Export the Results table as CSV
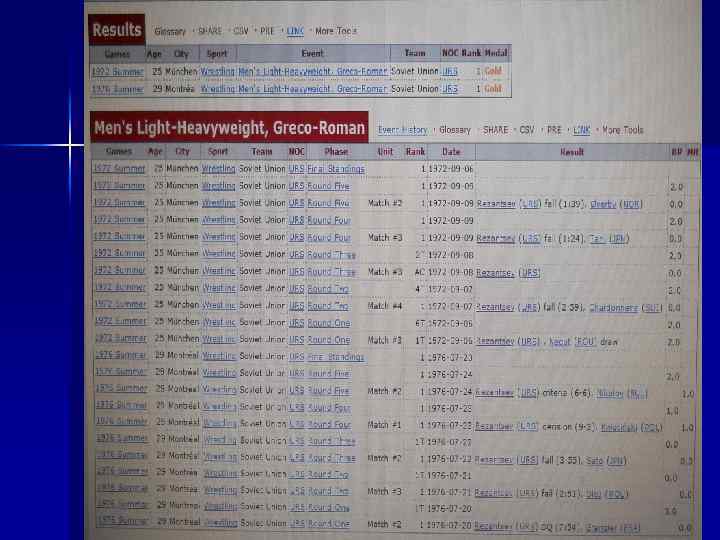Screen dimensions: 720x540 tap(241, 31)
